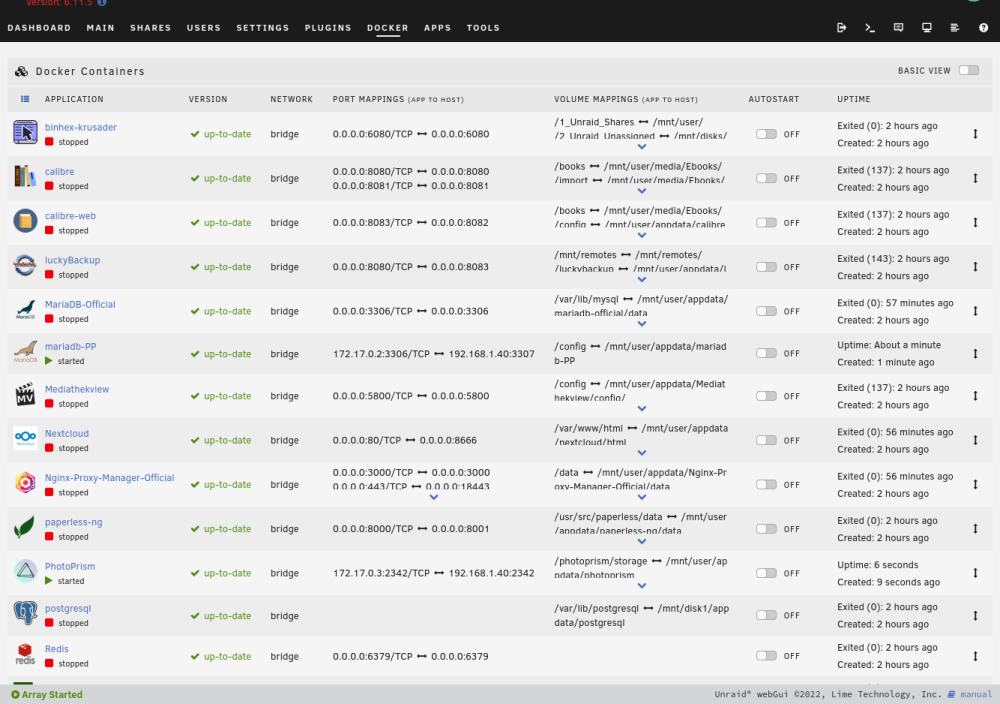Open the Plugins tab
Viewport: 1000px width, 704px height.
tap(328, 27)
